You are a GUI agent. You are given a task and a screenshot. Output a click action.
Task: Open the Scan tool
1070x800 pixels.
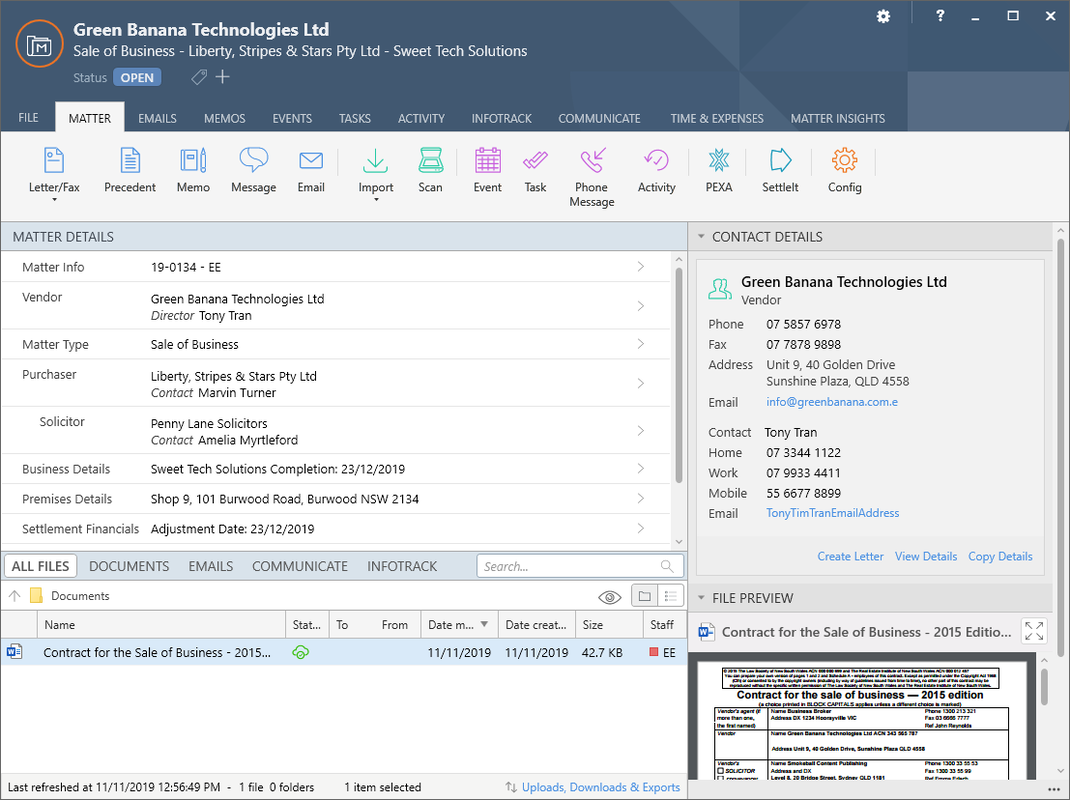click(x=430, y=170)
